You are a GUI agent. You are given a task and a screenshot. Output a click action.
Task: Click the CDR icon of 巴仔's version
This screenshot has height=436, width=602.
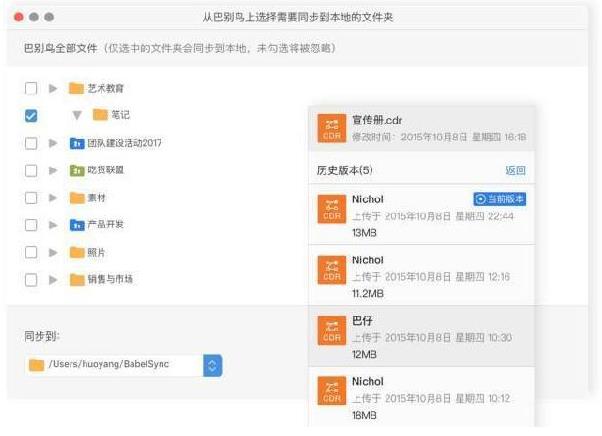tap(331, 330)
